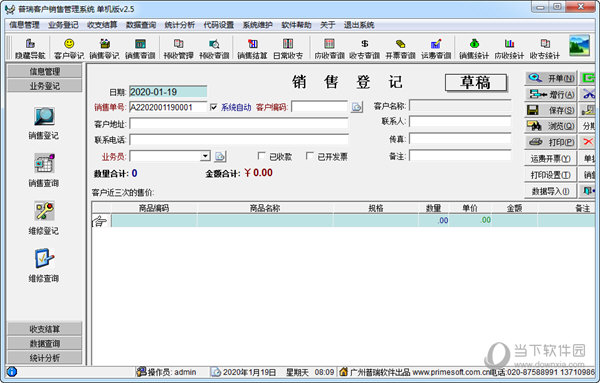Open 预收管理 toolbar icon
The image size is (600, 383).
178,49
